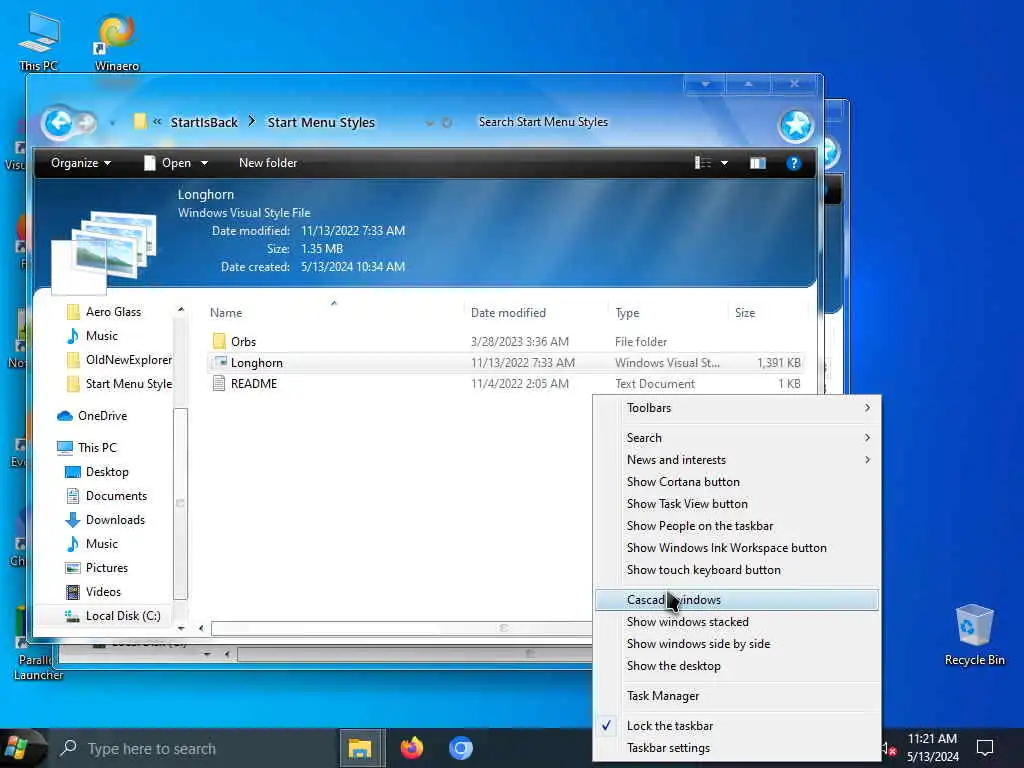The image size is (1024, 768).
Task: Select Start Menu Style folder in sidebar
Action: coord(120,384)
